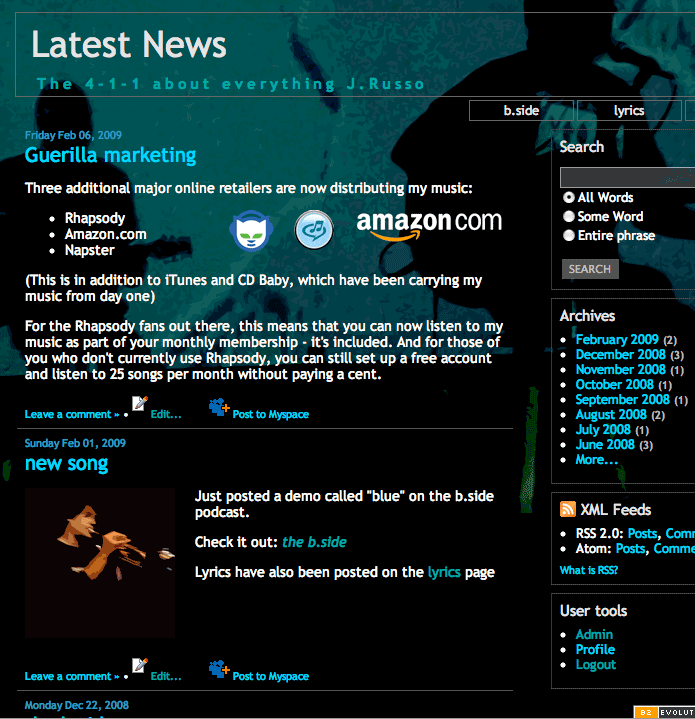Open Atom Posts feed

coord(630,548)
